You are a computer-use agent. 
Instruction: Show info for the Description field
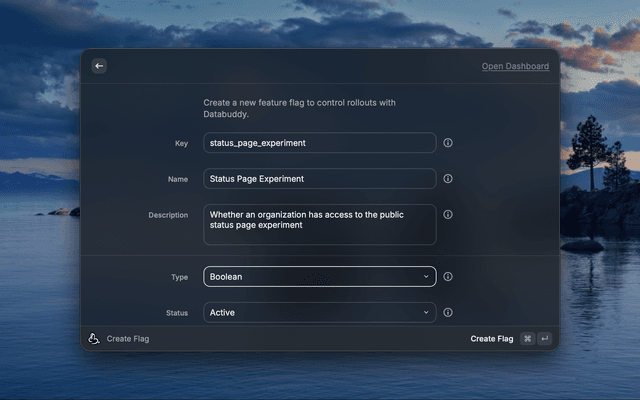coord(448,214)
